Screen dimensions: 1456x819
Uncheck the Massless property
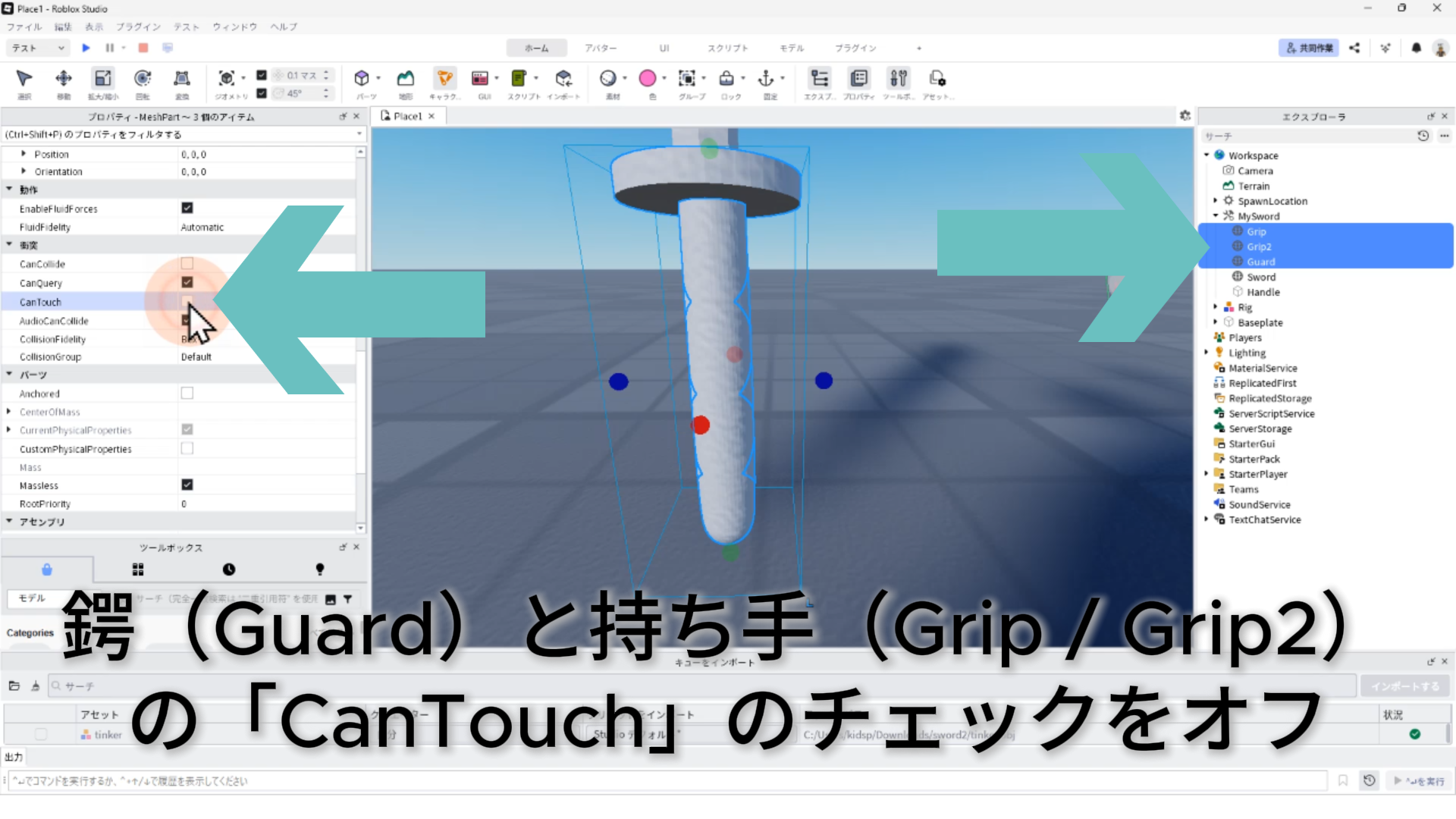[x=187, y=485]
